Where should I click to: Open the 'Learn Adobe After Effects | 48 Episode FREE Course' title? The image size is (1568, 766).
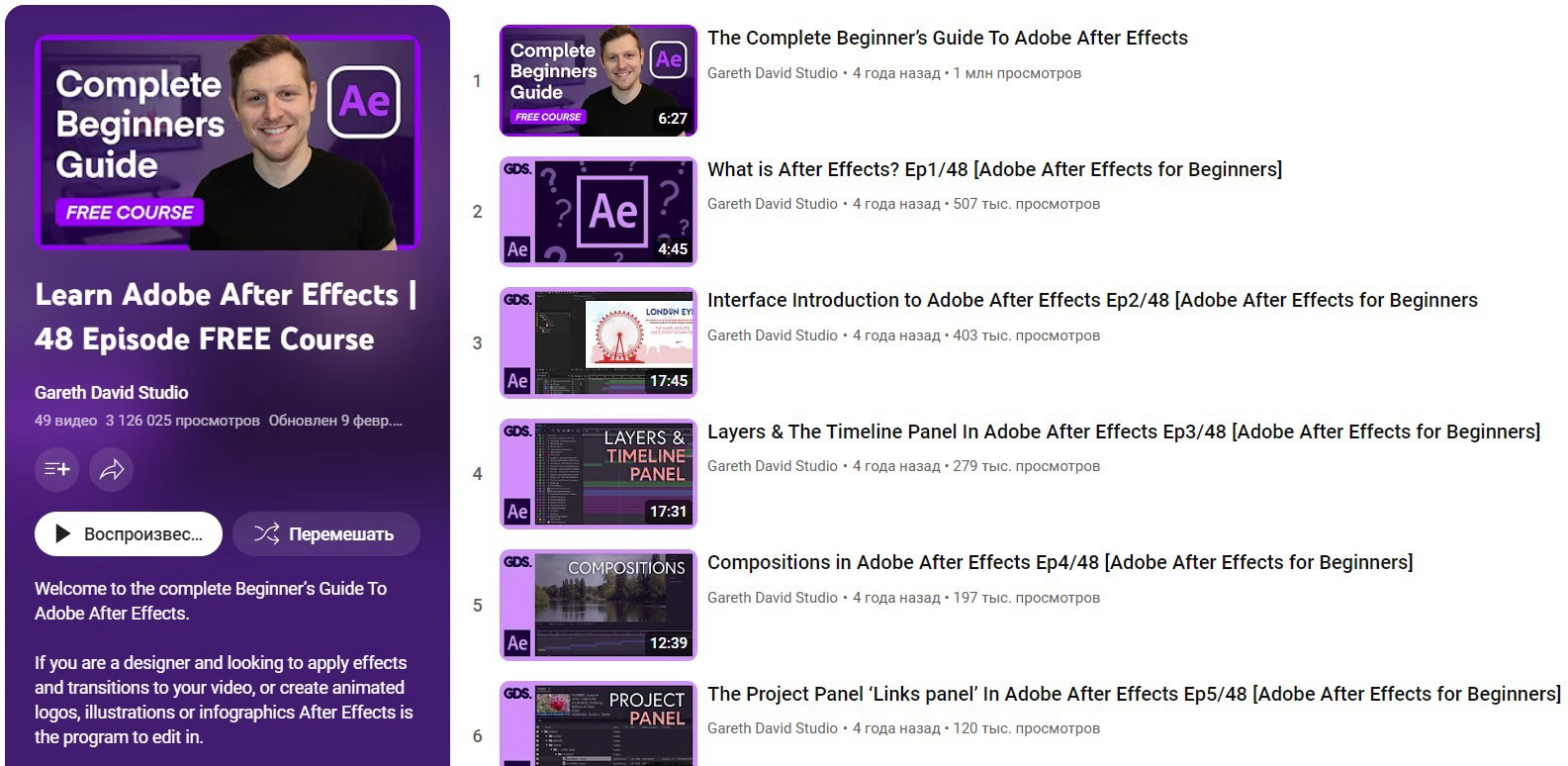(x=226, y=317)
